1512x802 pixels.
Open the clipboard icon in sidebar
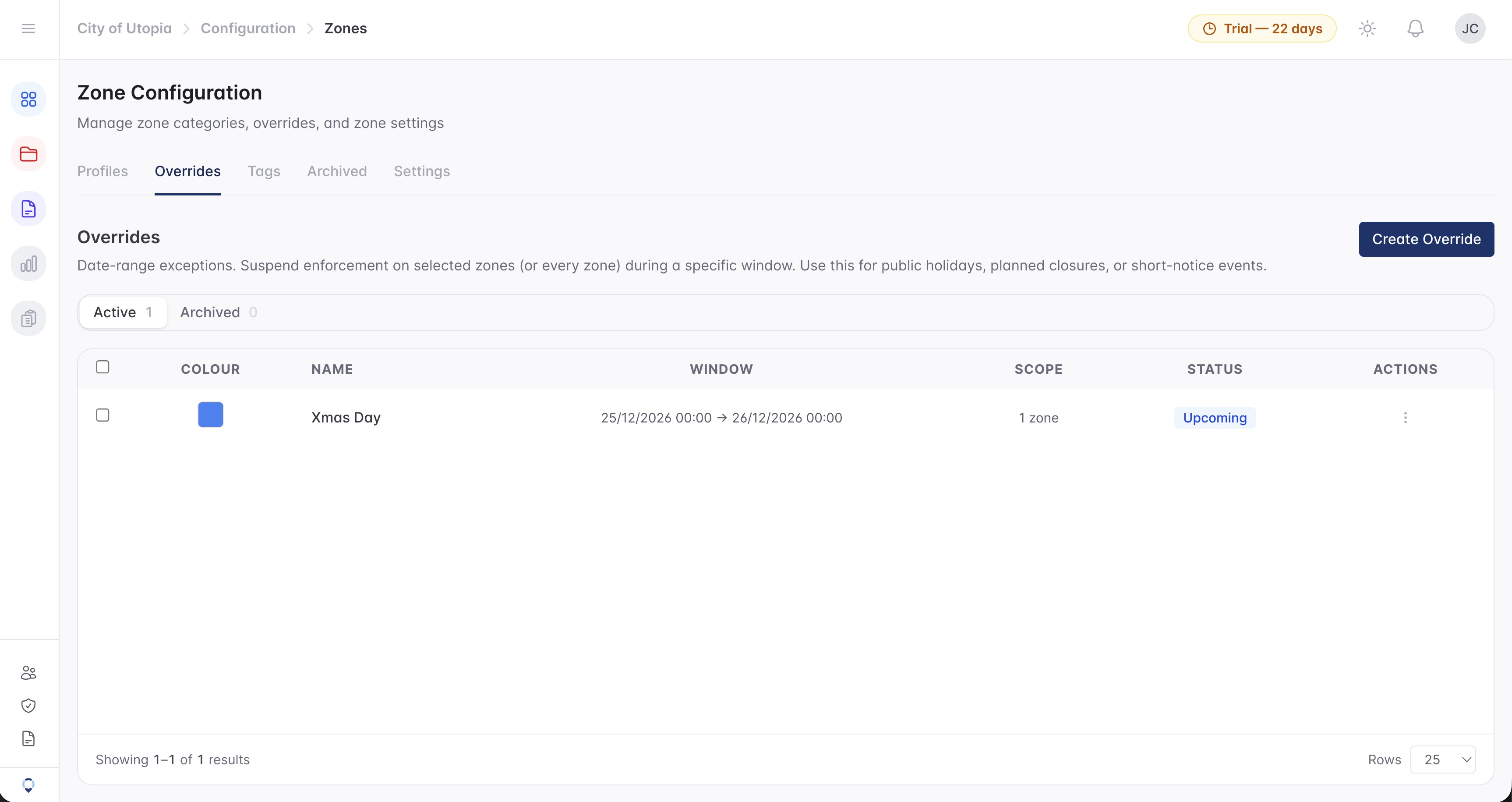pos(28,318)
